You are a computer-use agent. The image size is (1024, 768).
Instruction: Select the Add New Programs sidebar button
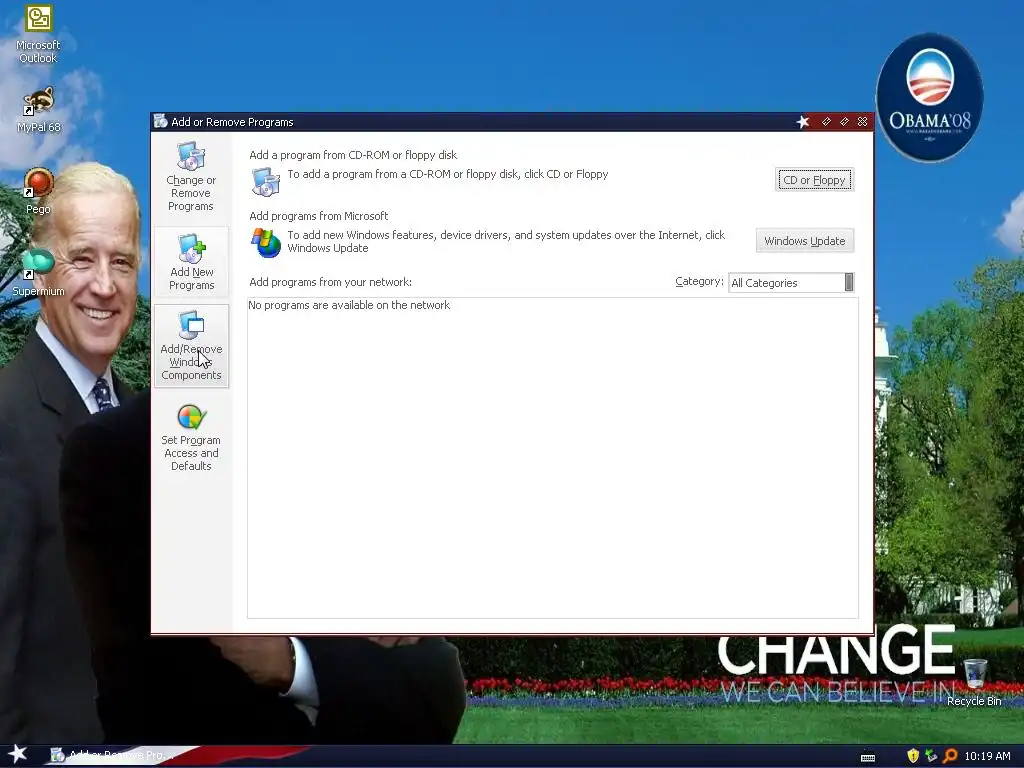191,262
